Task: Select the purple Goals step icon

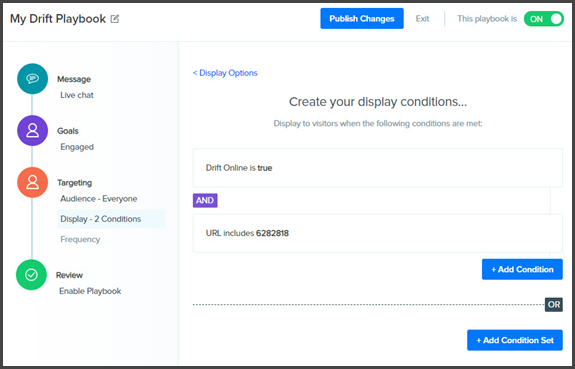Action: click(x=32, y=131)
